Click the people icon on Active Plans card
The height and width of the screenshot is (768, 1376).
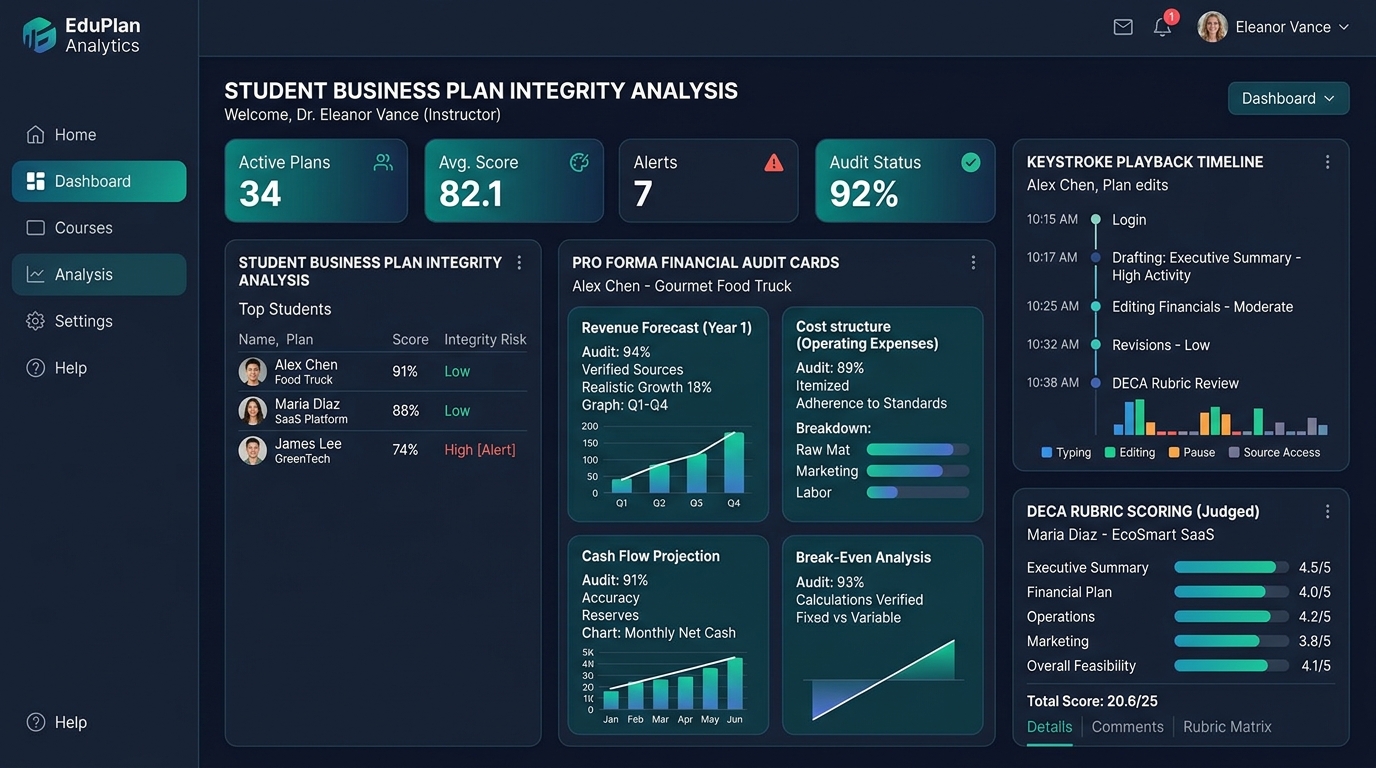[x=382, y=162]
